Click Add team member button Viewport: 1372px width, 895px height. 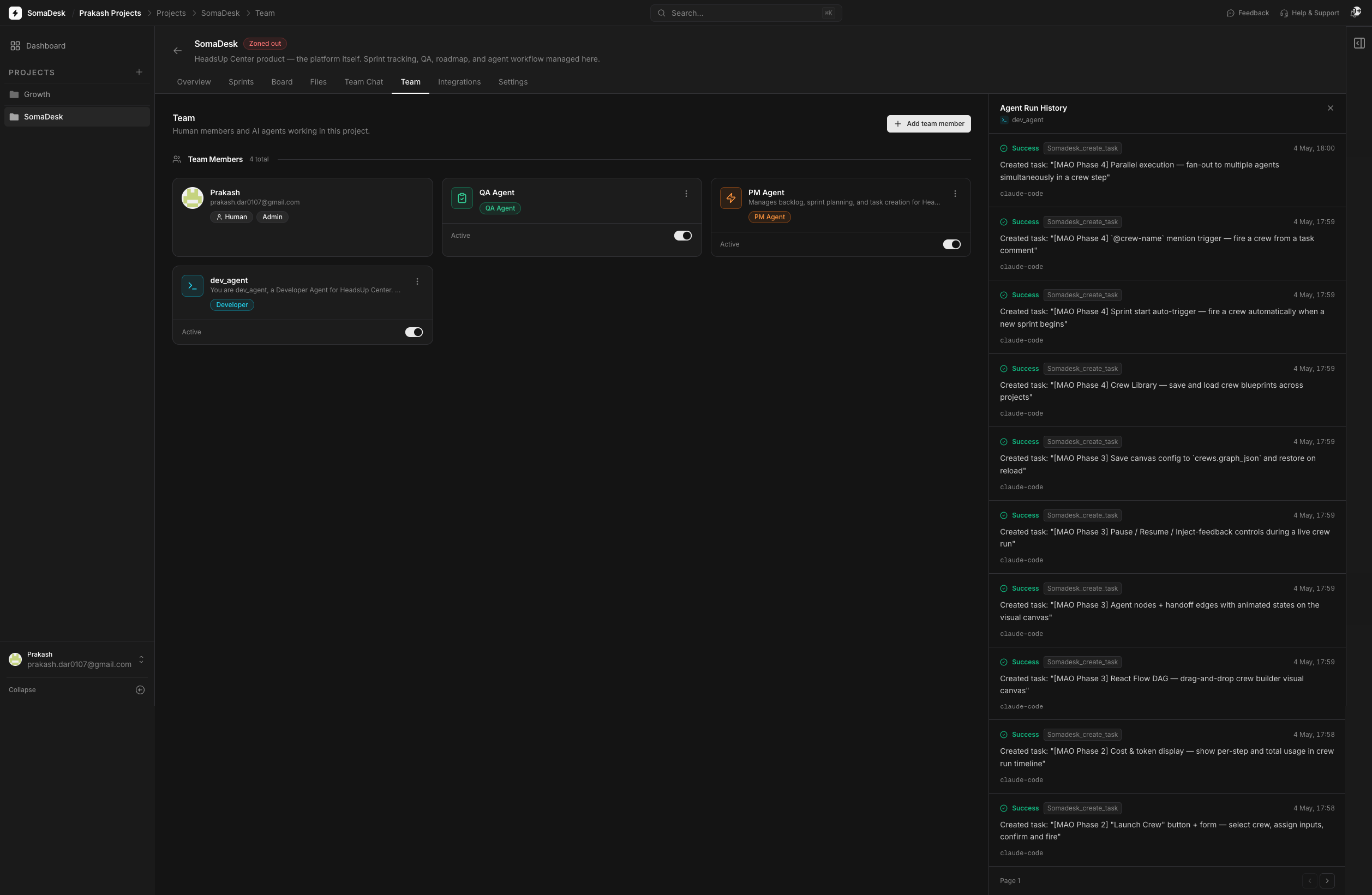[928, 123]
